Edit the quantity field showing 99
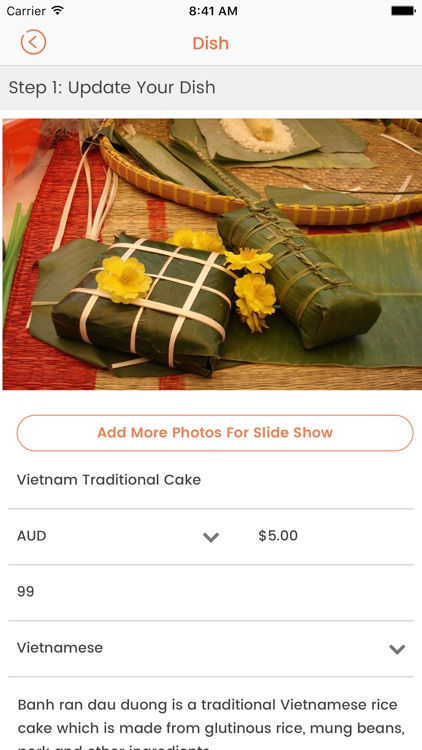 (x=211, y=592)
